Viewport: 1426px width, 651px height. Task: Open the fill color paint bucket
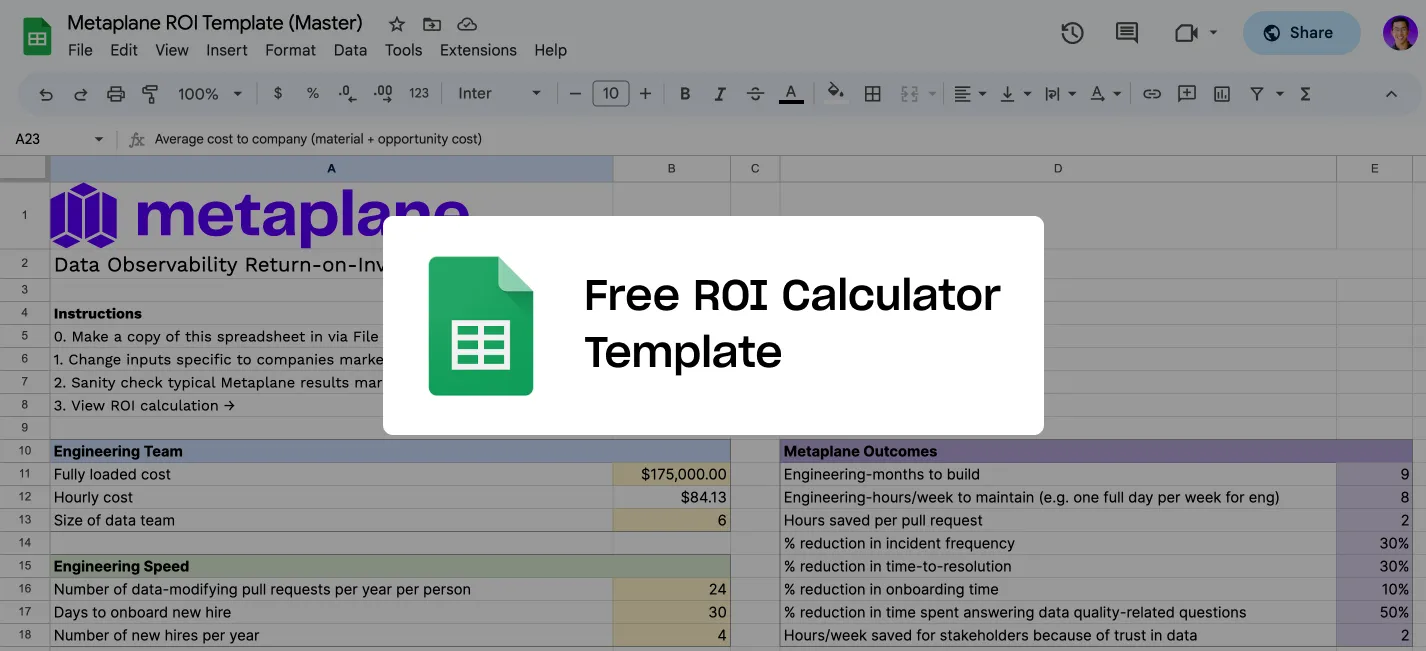click(836, 93)
